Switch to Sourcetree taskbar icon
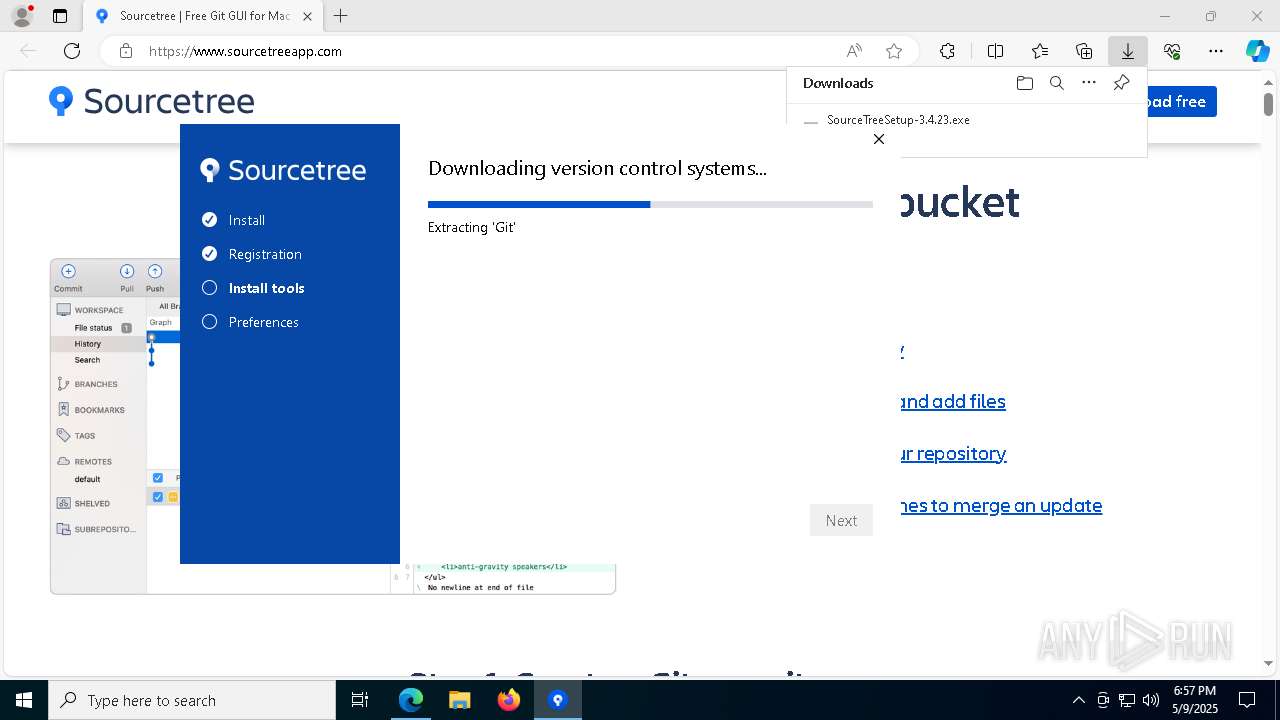1280x720 pixels. (558, 700)
